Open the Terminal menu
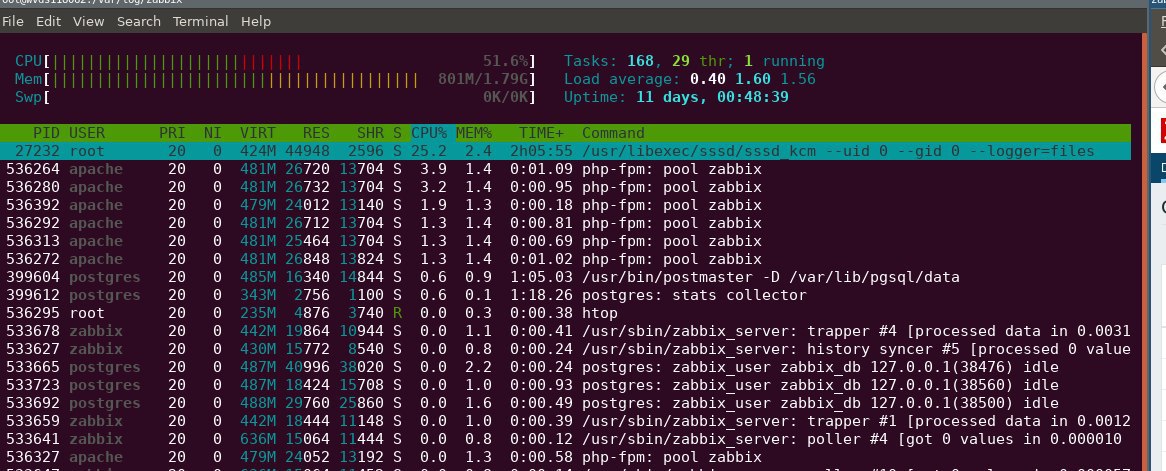The height and width of the screenshot is (471, 1166). (200, 22)
